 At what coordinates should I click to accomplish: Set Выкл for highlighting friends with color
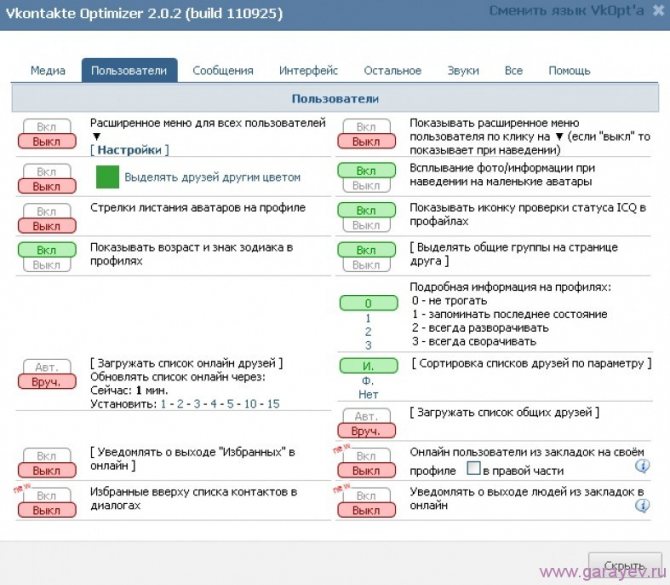(47, 186)
